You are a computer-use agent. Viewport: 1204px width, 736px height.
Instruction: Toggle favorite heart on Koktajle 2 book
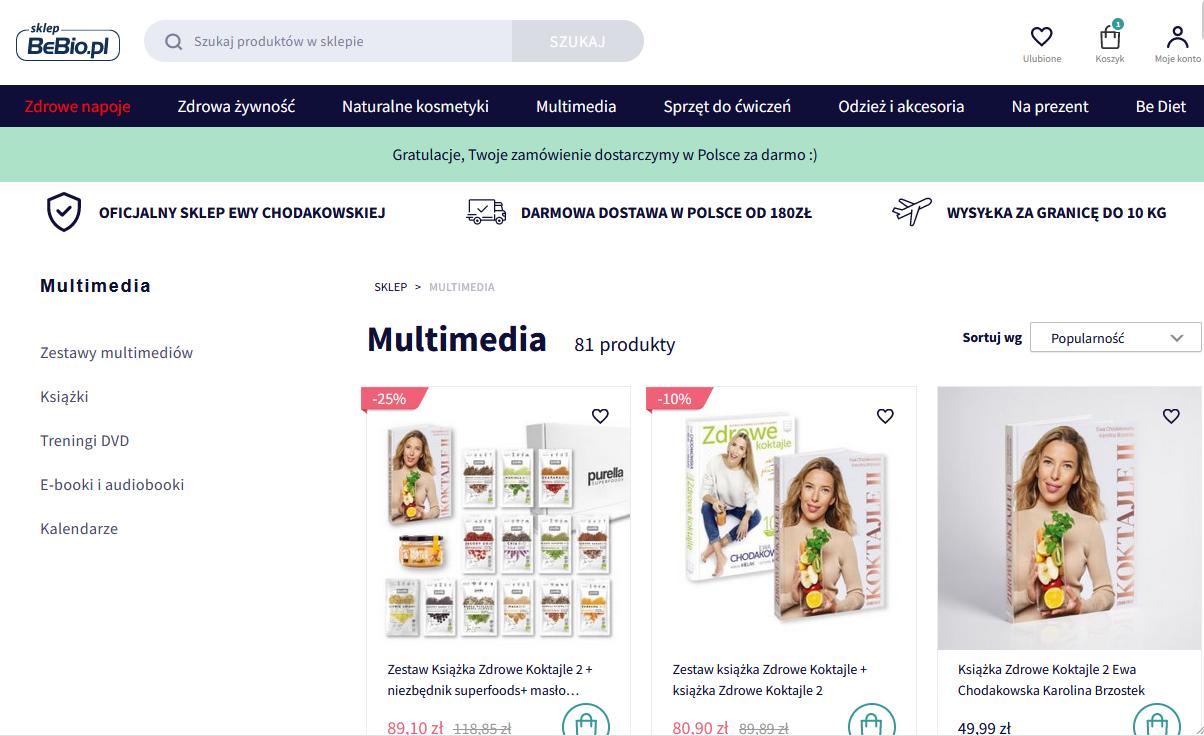coord(1171,416)
